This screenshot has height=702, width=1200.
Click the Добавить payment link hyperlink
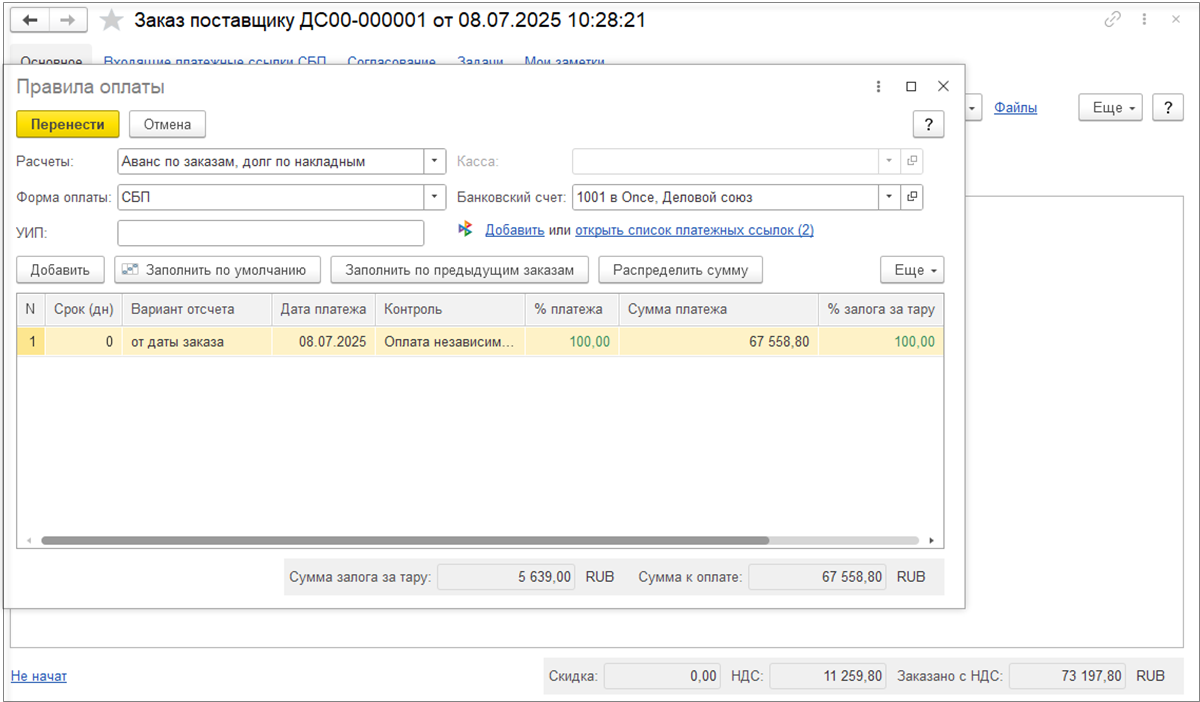coord(515,230)
